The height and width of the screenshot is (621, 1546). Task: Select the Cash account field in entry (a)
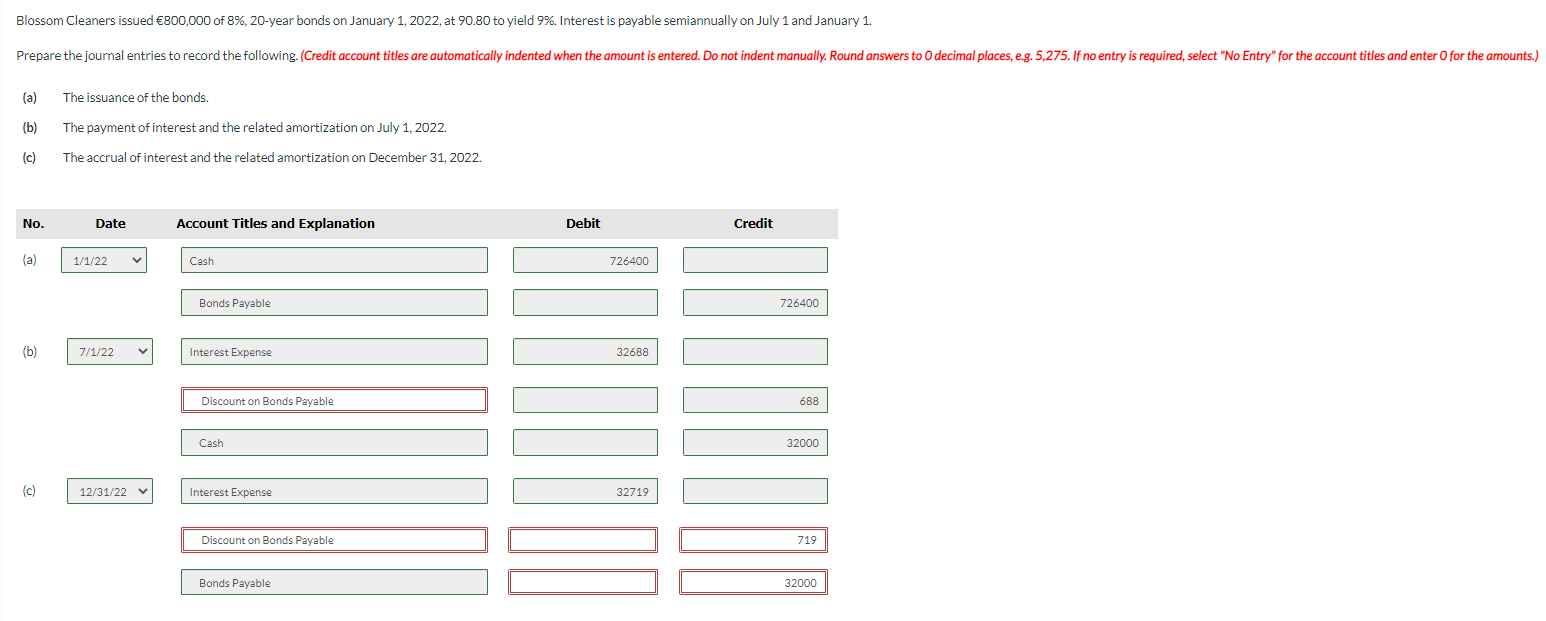click(334, 260)
